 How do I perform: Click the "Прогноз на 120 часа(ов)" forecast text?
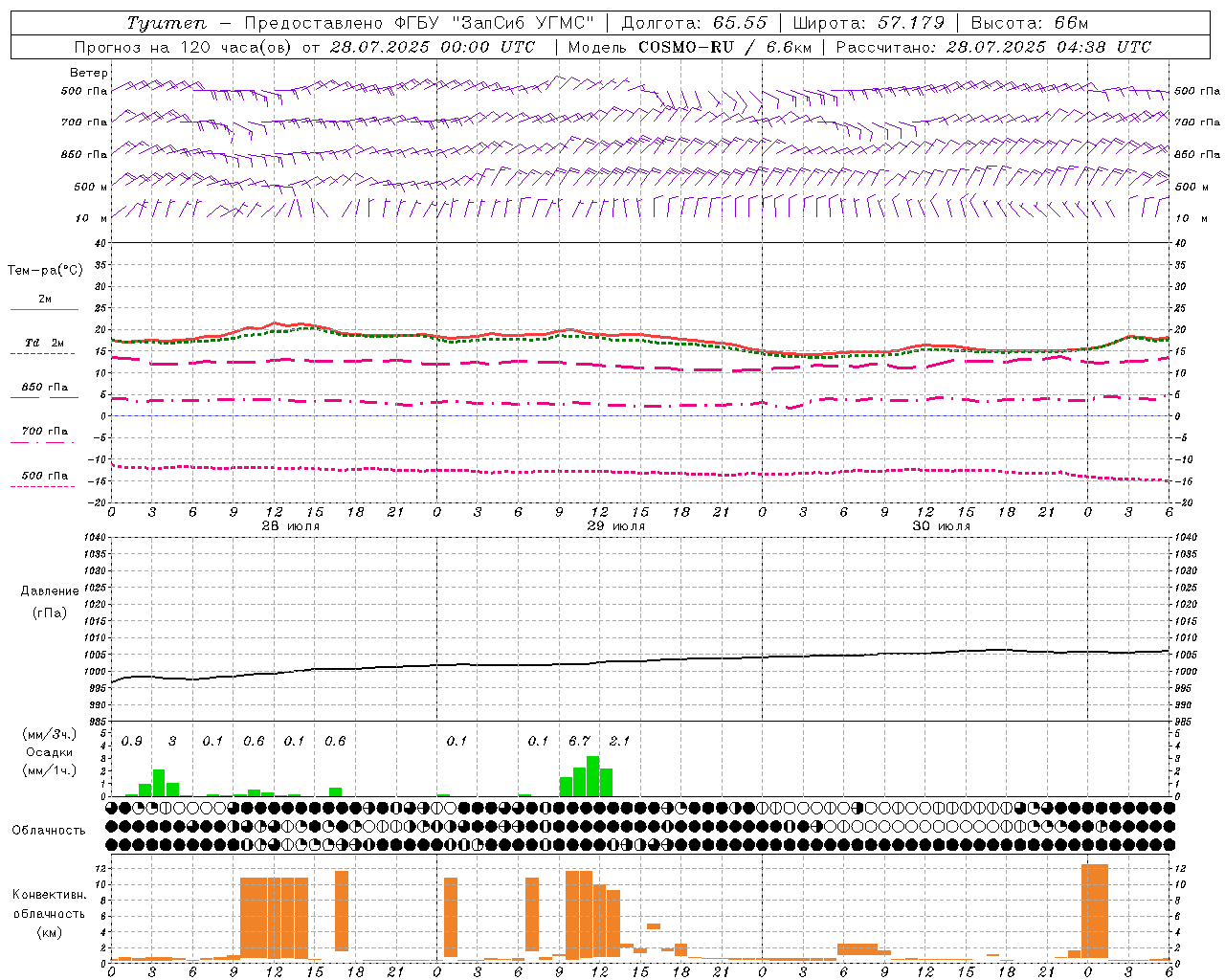[x=183, y=47]
